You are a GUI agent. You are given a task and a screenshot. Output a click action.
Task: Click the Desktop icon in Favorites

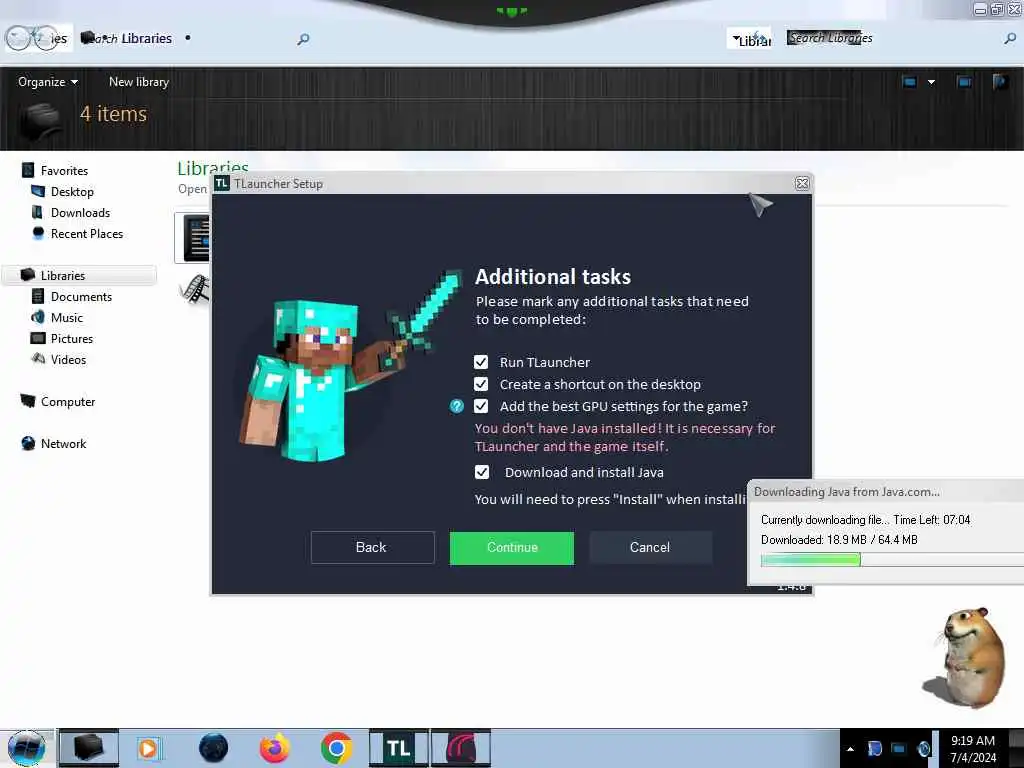click(38, 191)
